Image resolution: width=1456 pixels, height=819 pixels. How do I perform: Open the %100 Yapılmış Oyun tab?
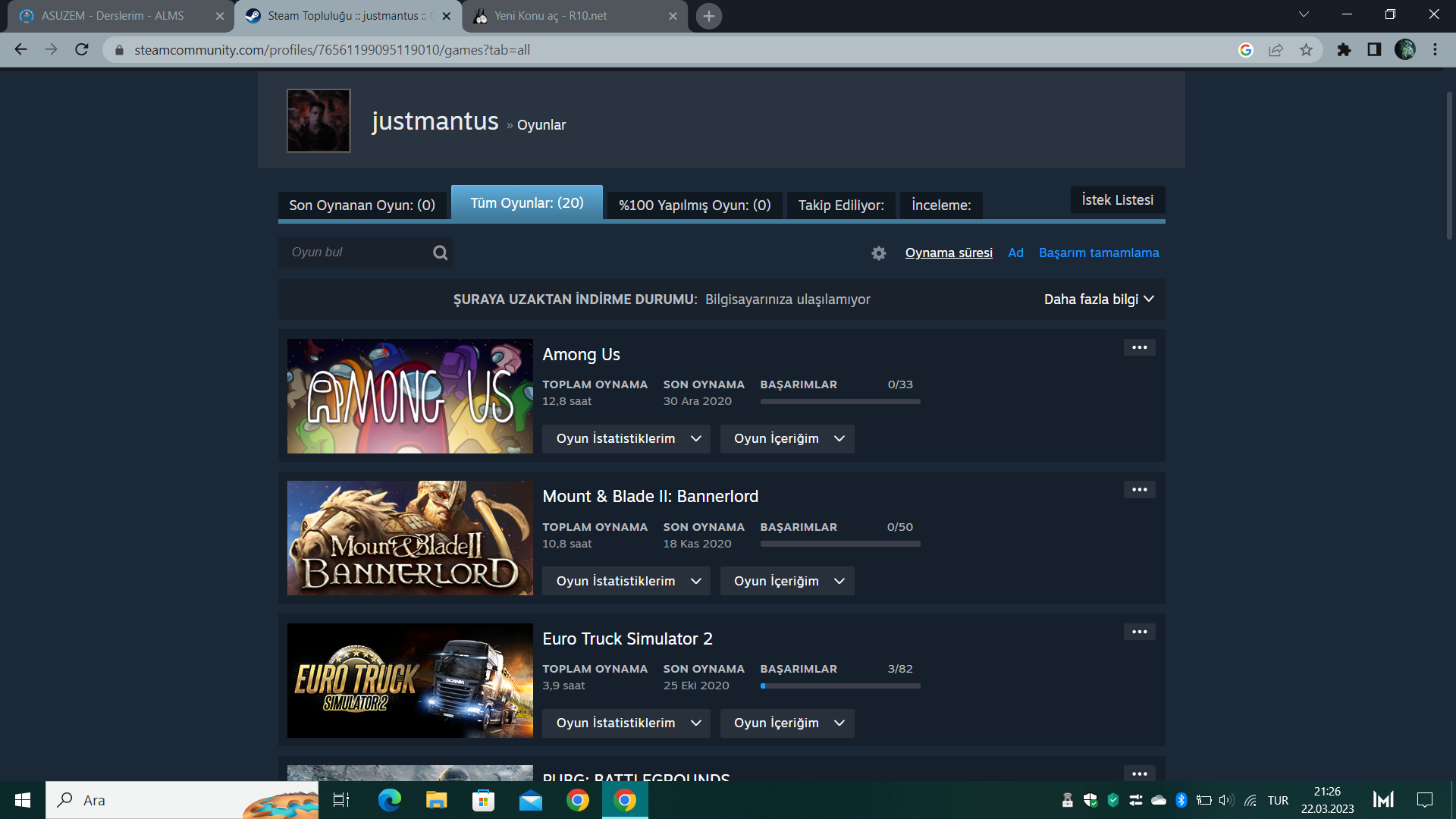pos(695,206)
